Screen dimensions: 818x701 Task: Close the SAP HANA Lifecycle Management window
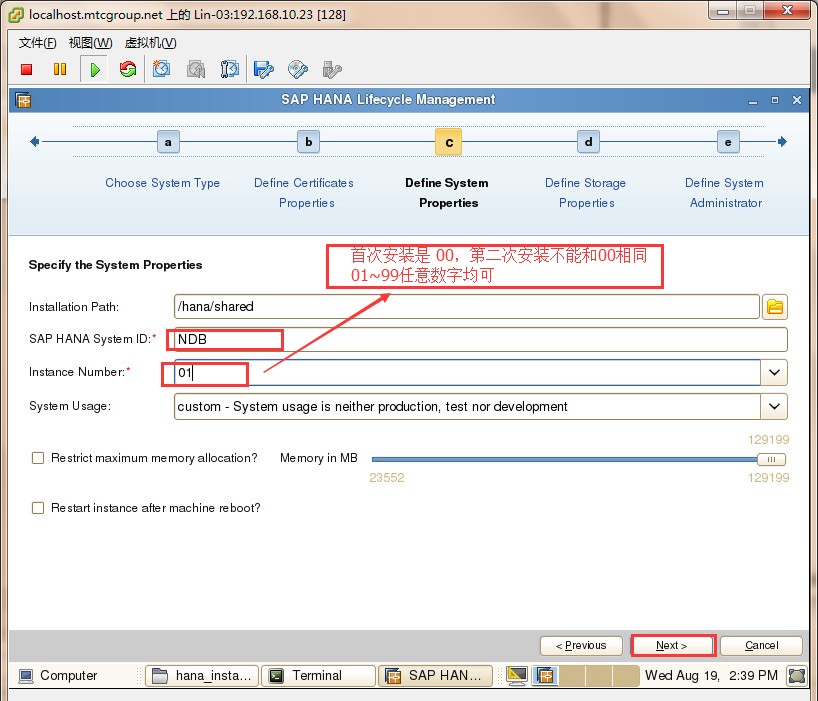coord(797,100)
